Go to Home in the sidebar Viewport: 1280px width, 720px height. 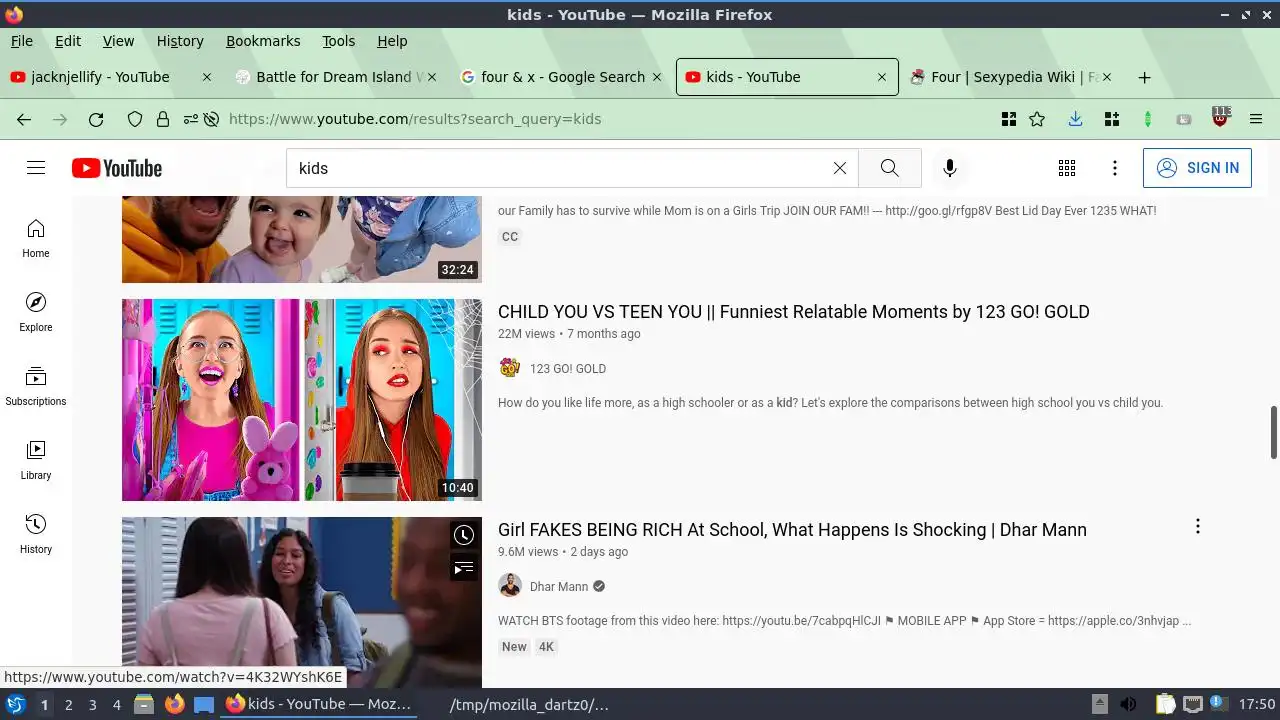pos(36,239)
